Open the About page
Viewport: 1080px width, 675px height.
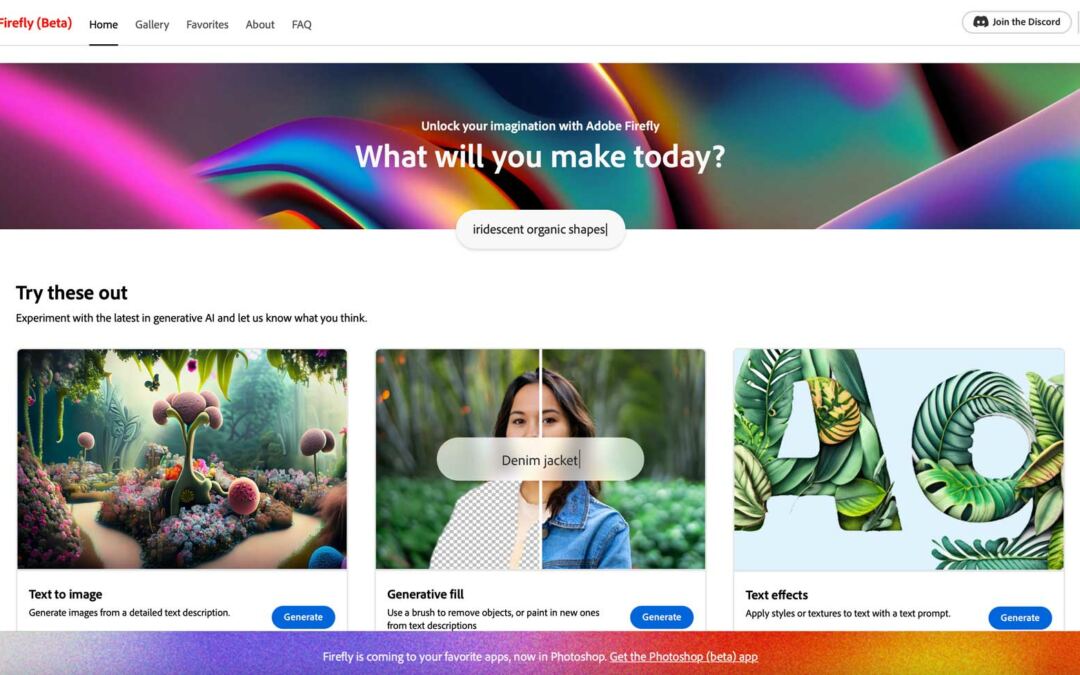[260, 25]
